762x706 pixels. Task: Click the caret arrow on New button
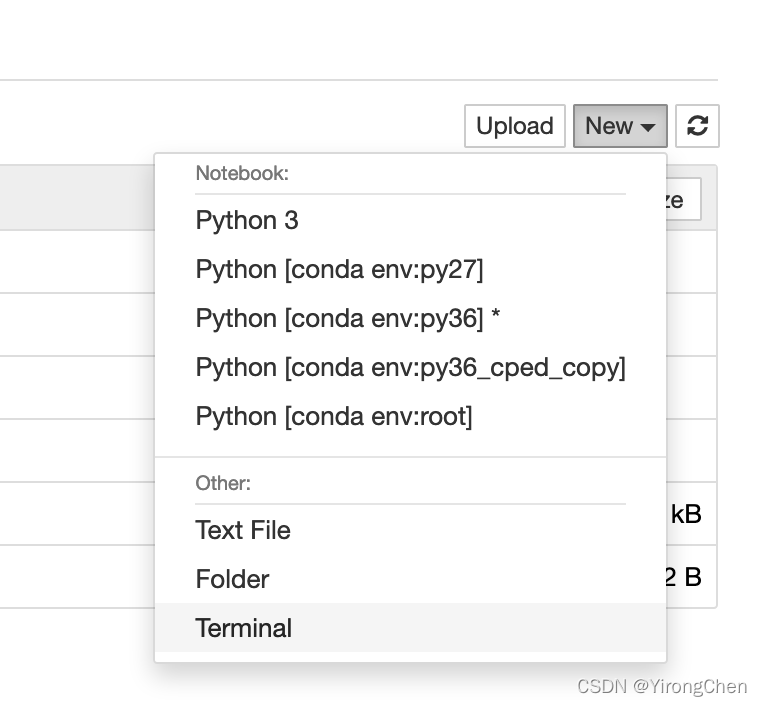pyautogui.click(x=648, y=127)
